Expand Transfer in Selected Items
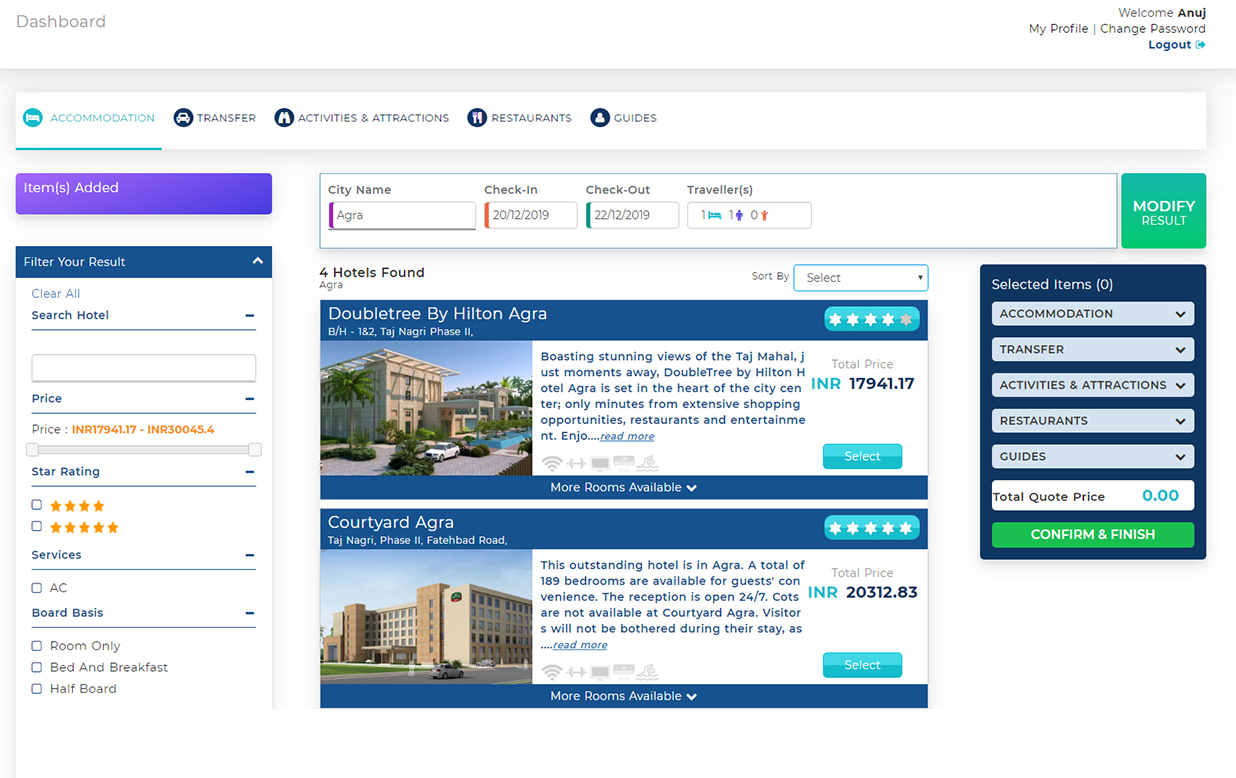The width and height of the screenshot is (1236, 778). click(x=1093, y=350)
